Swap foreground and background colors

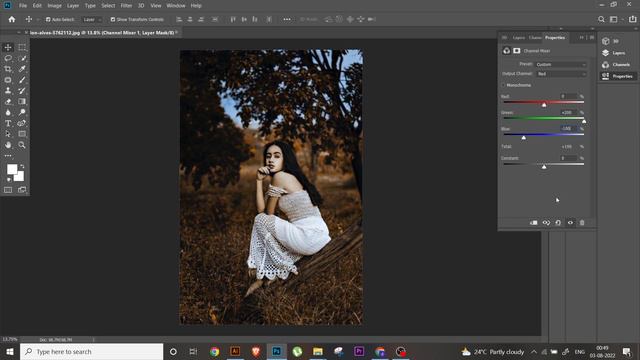[x=22, y=167]
